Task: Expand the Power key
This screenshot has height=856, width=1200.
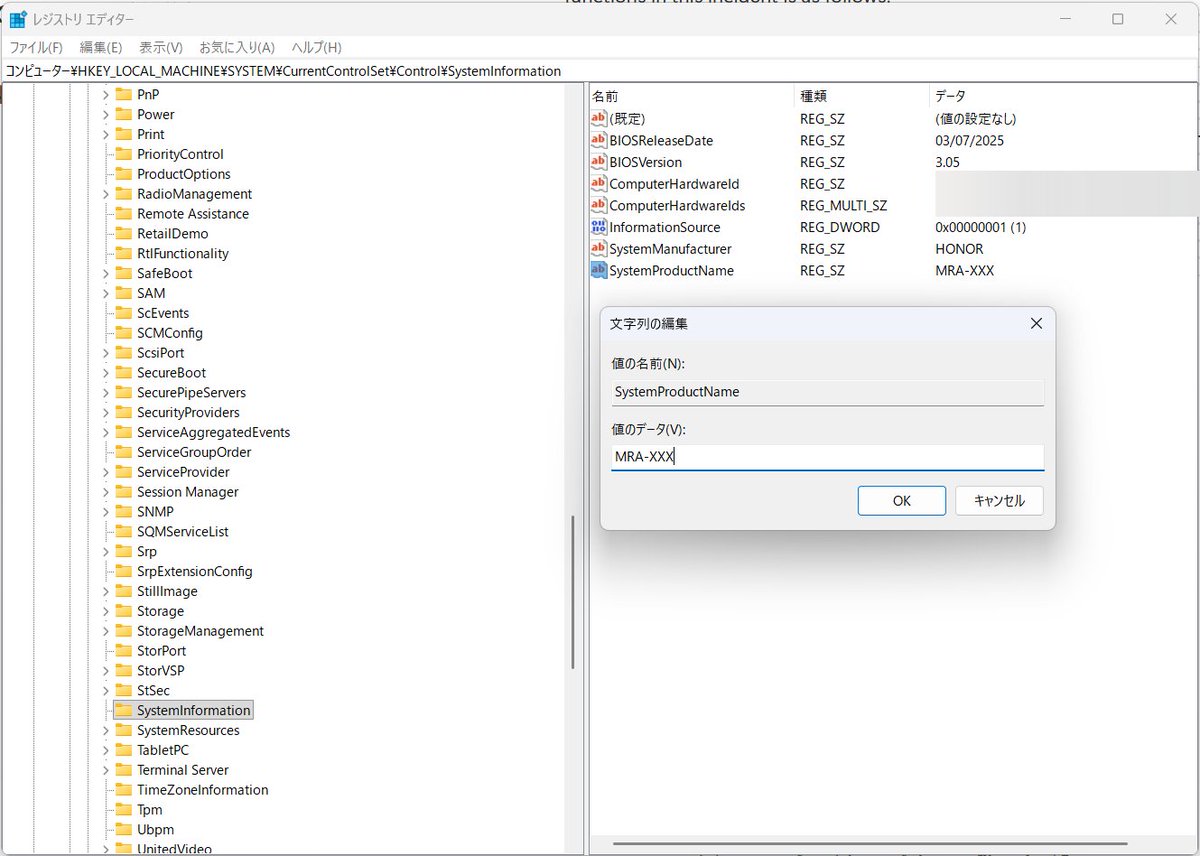Action: (105, 114)
